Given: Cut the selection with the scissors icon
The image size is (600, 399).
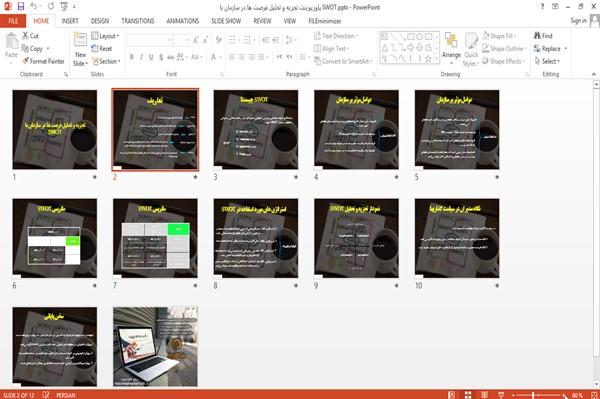Looking at the screenshot, I should [x=31, y=36].
